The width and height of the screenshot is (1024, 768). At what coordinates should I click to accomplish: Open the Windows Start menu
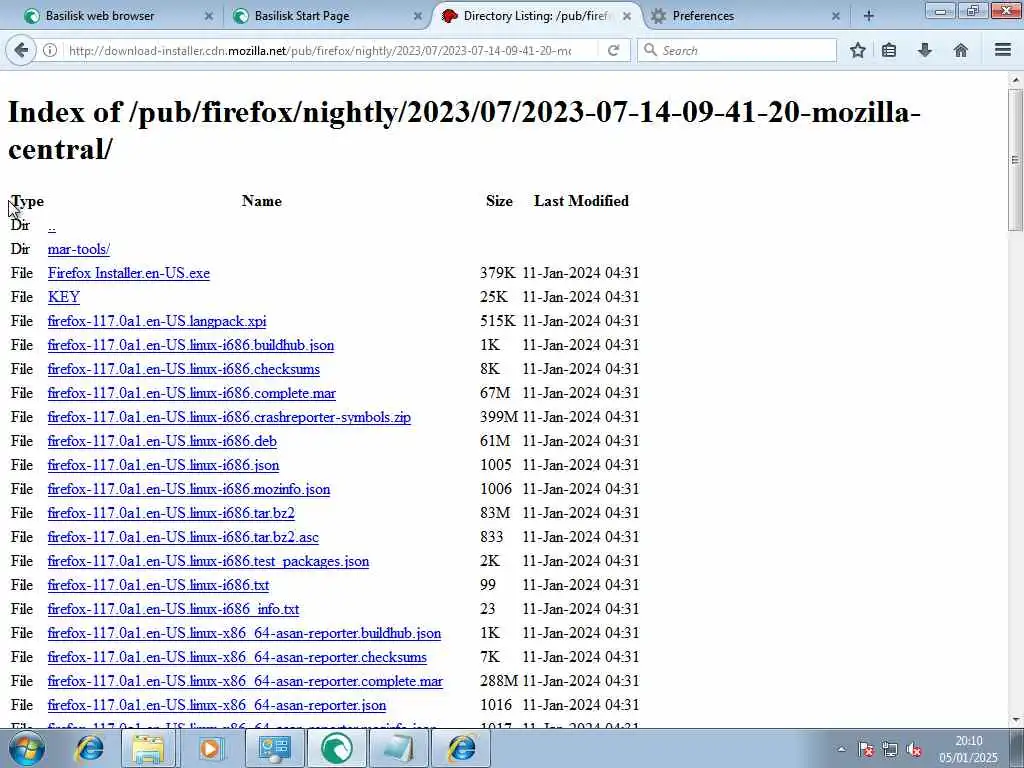point(27,748)
